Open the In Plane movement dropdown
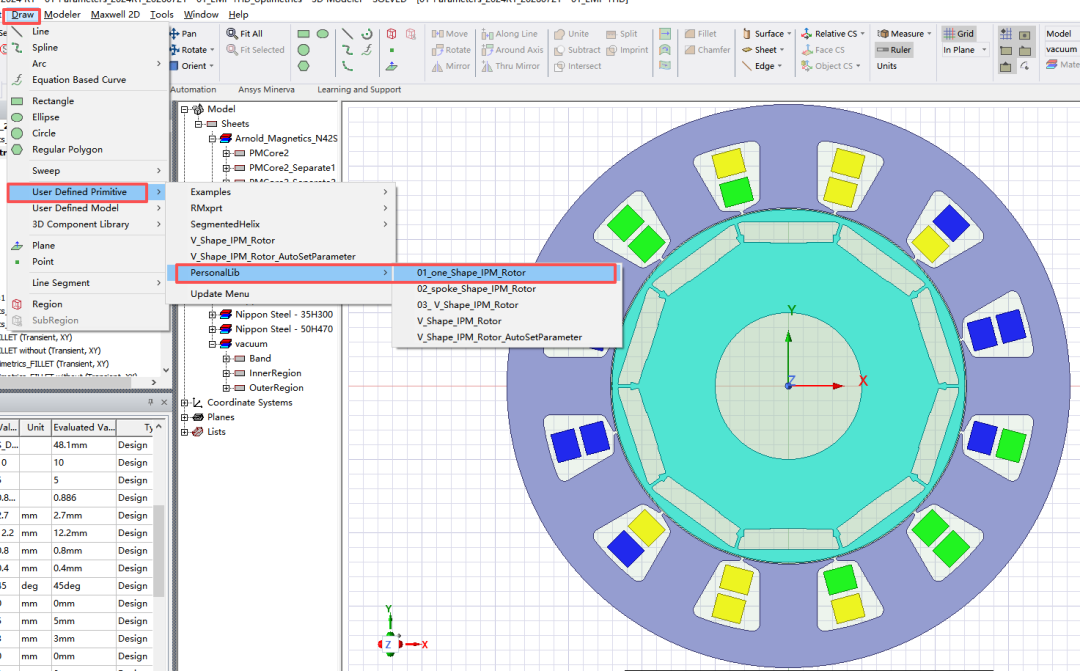 pyautogui.click(x=965, y=50)
